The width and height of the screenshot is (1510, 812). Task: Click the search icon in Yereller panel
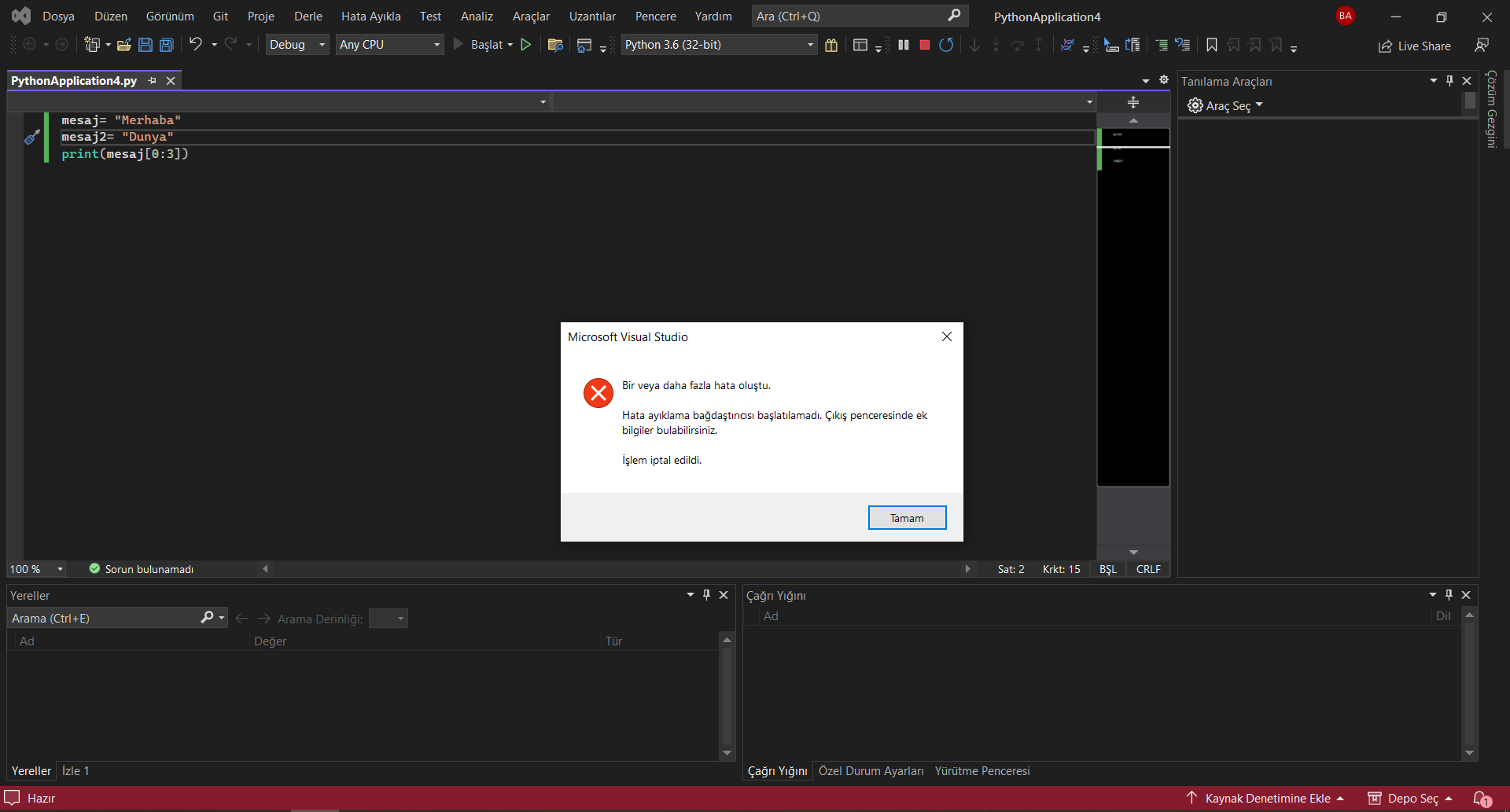(x=208, y=618)
